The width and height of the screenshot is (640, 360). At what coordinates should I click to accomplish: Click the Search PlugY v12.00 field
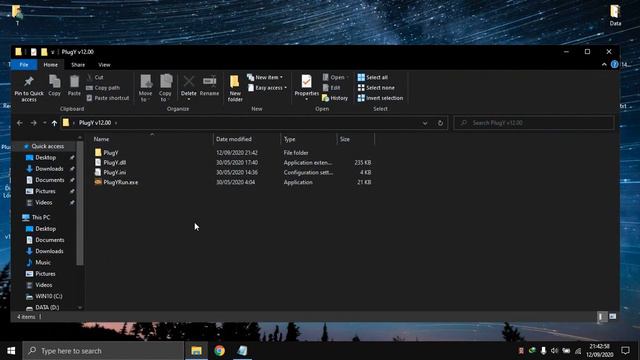pos(534,123)
